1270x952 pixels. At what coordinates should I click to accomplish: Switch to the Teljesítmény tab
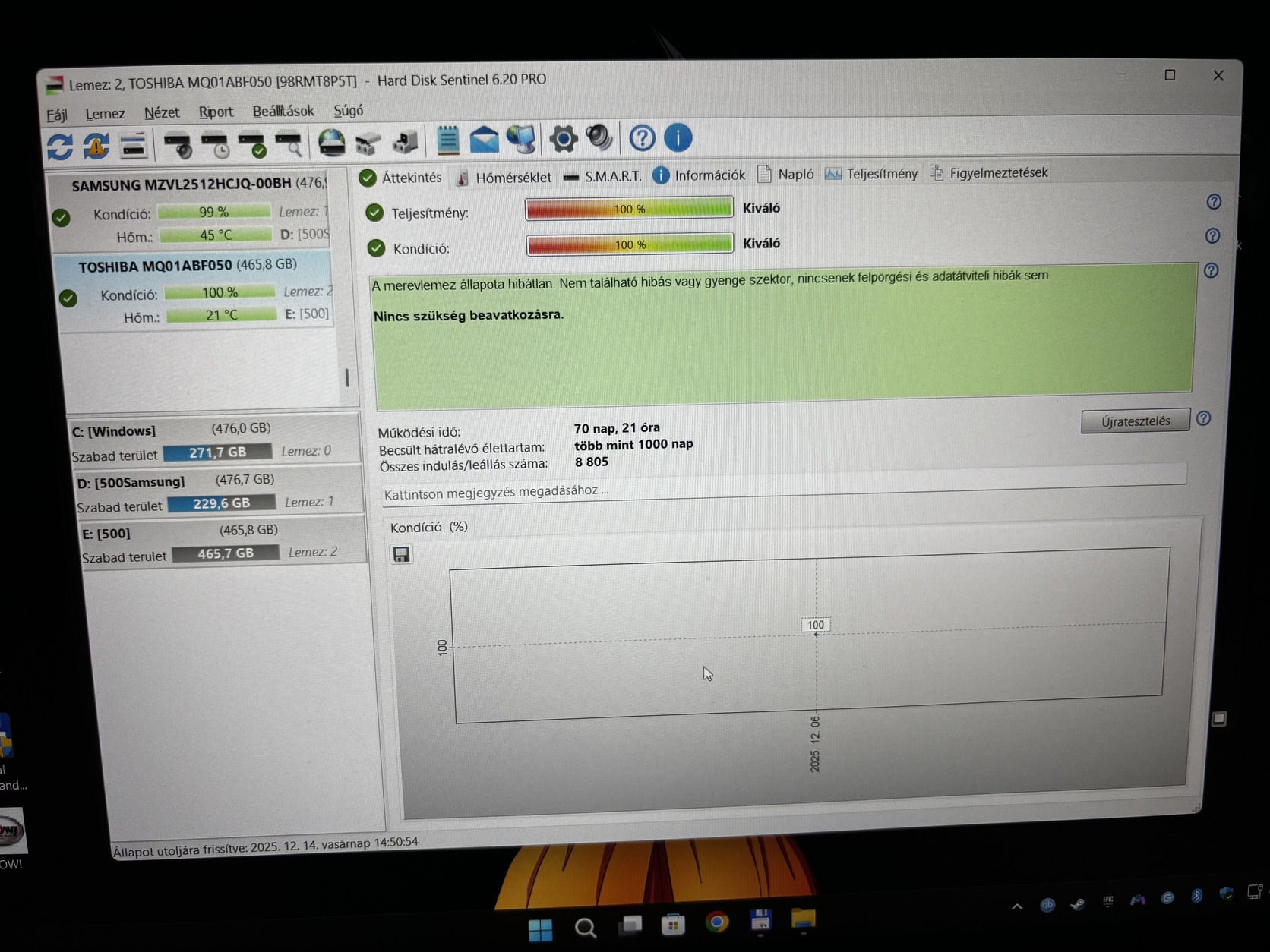(x=871, y=173)
